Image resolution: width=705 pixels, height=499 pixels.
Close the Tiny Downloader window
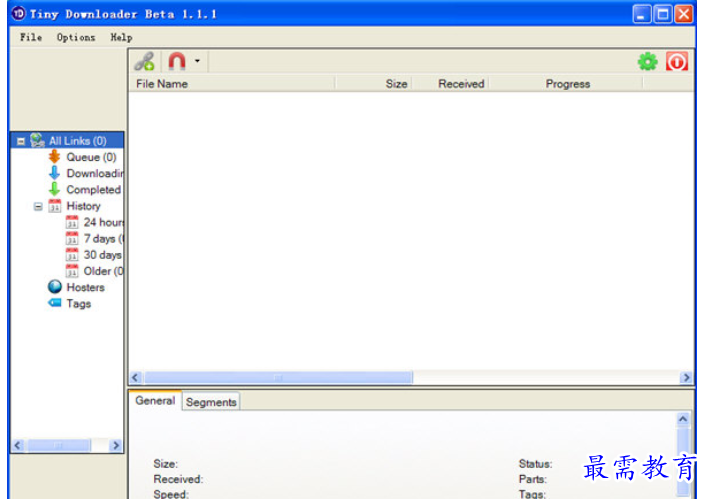coord(684,13)
